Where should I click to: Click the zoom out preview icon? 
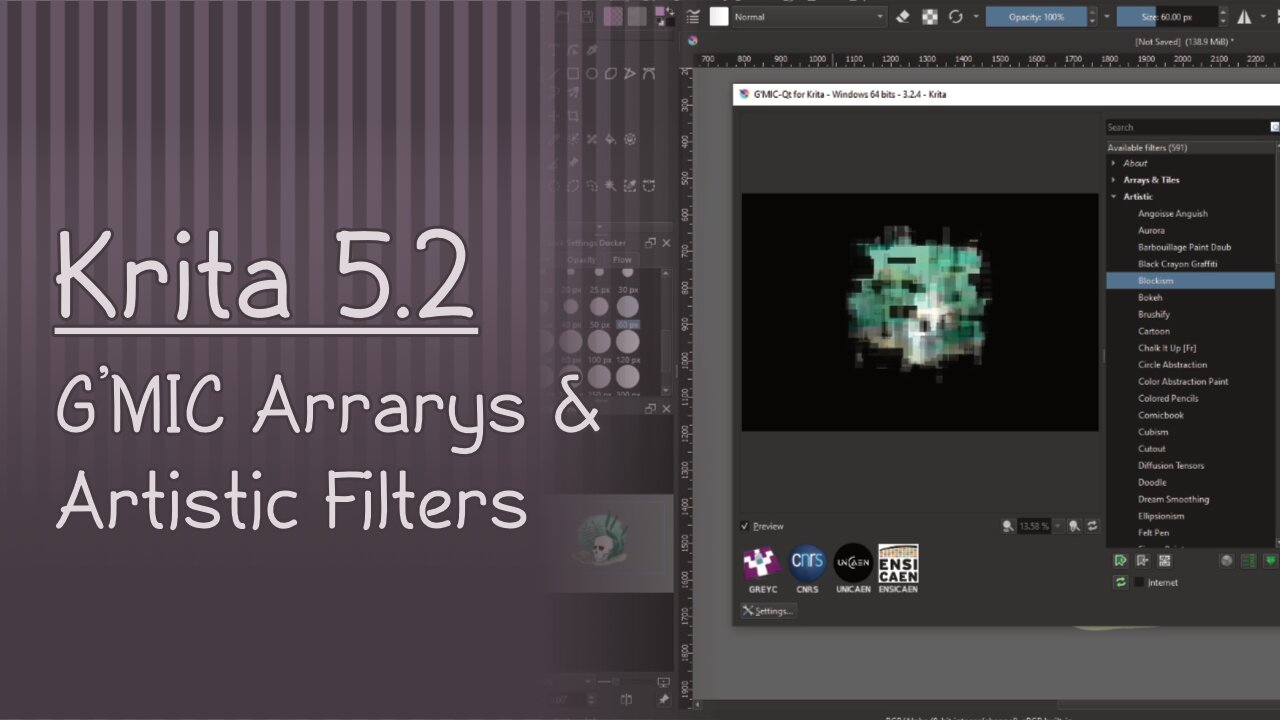pos(1007,526)
